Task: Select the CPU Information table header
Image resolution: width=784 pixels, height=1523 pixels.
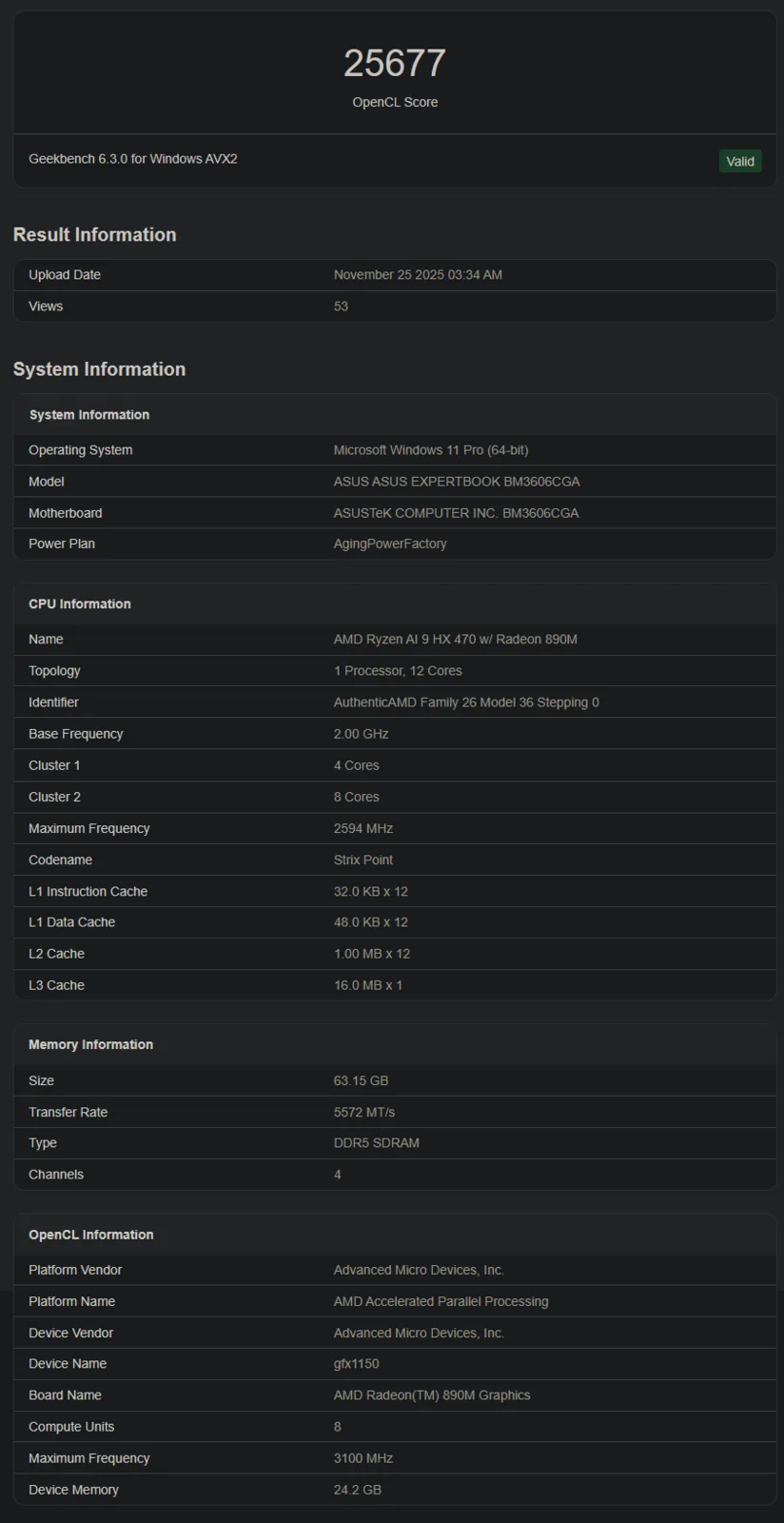Action: (x=80, y=604)
